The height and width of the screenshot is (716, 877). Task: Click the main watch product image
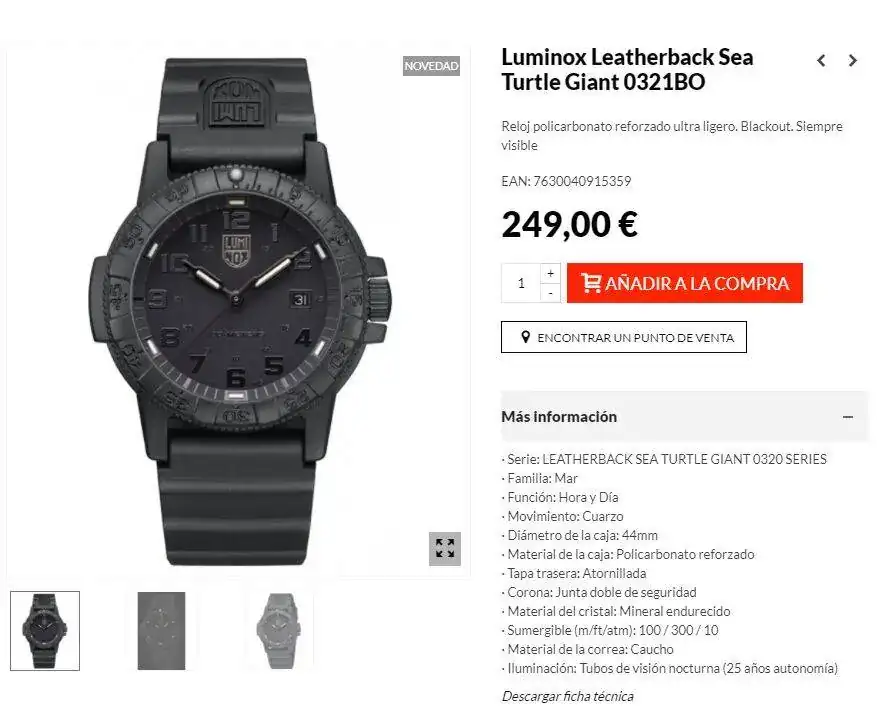point(239,312)
